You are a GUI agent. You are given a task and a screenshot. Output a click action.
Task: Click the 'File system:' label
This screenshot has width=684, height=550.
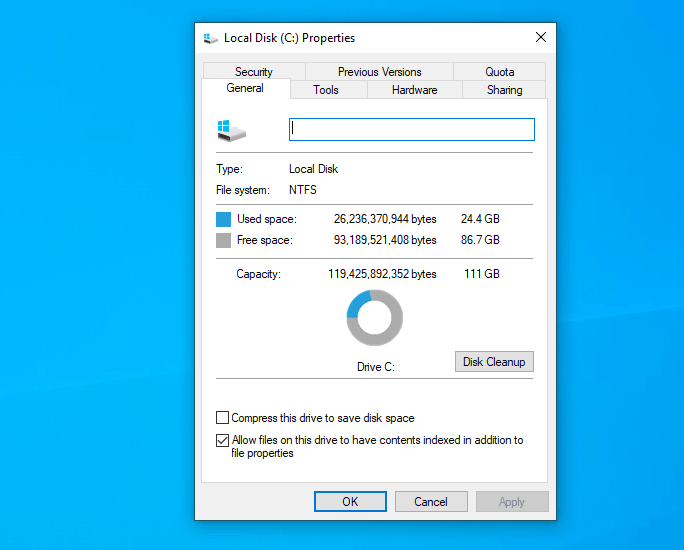point(243,190)
